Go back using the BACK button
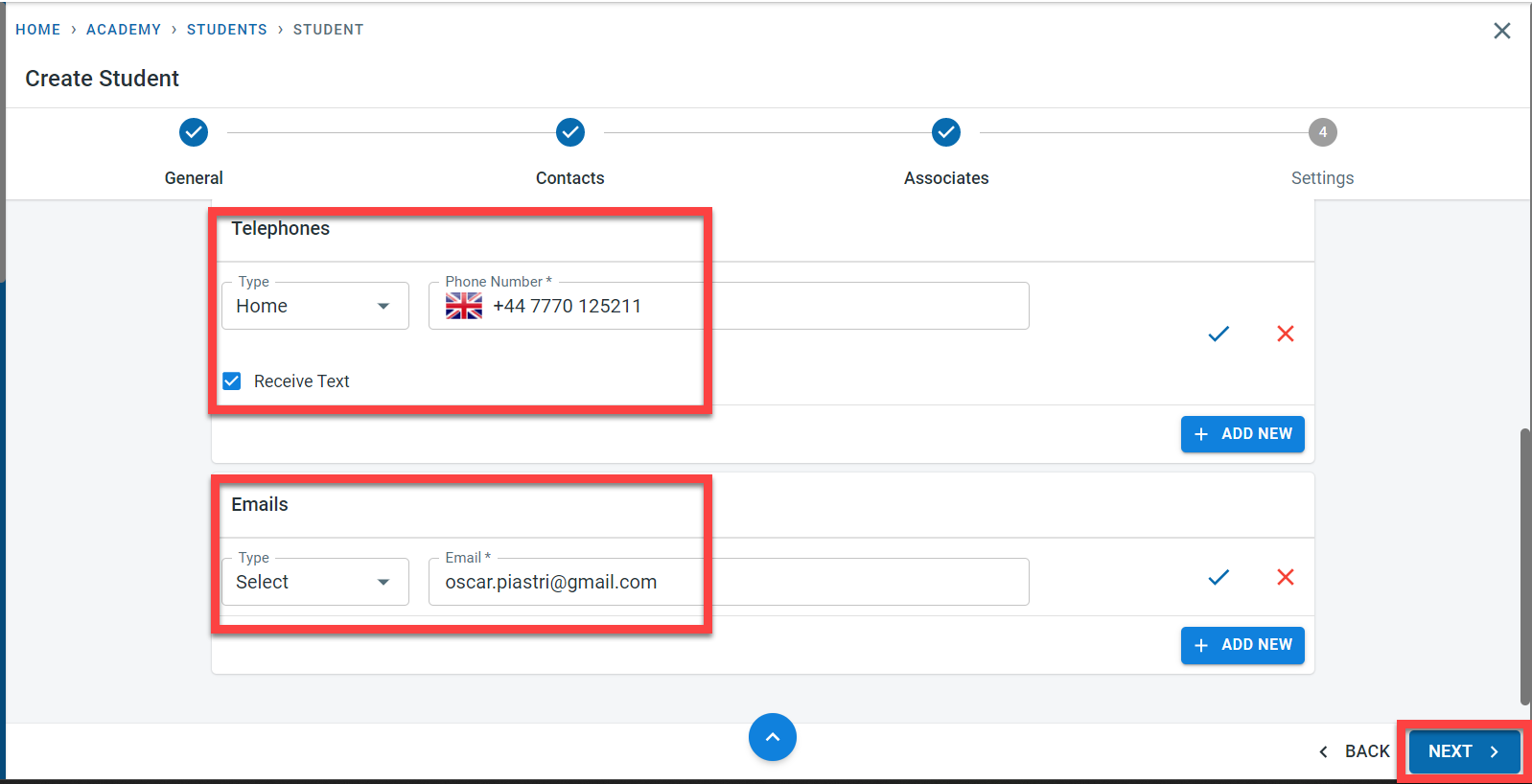This screenshot has height=784, width=1532. [1354, 751]
